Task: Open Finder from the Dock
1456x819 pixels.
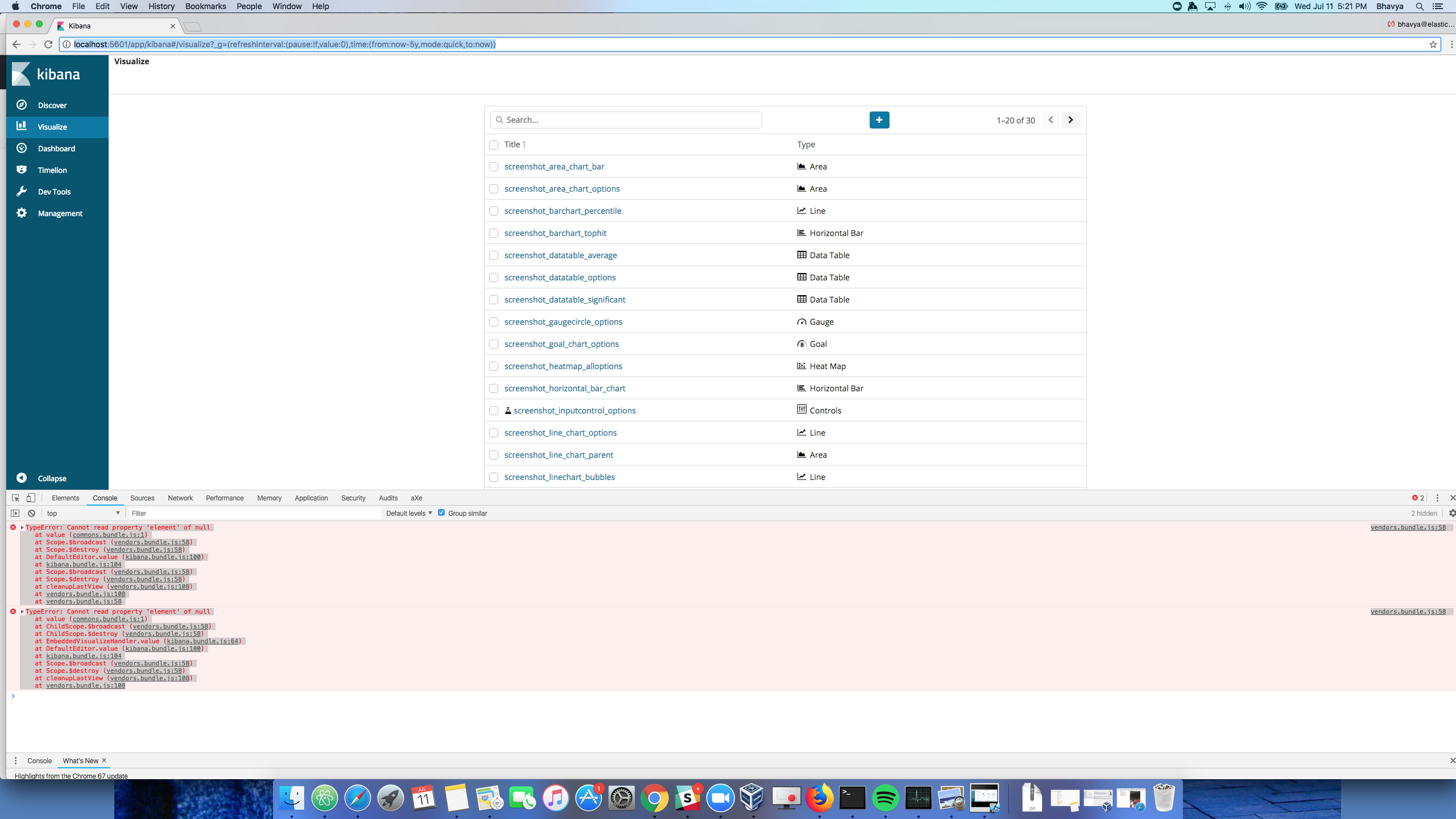Action: (x=292, y=799)
